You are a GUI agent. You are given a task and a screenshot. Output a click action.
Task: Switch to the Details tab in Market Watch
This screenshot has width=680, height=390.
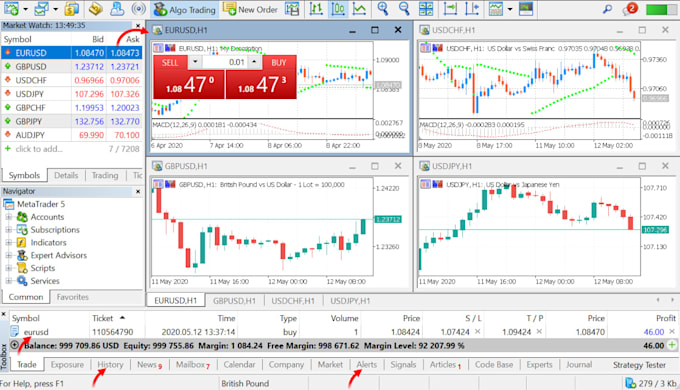(x=66, y=175)
